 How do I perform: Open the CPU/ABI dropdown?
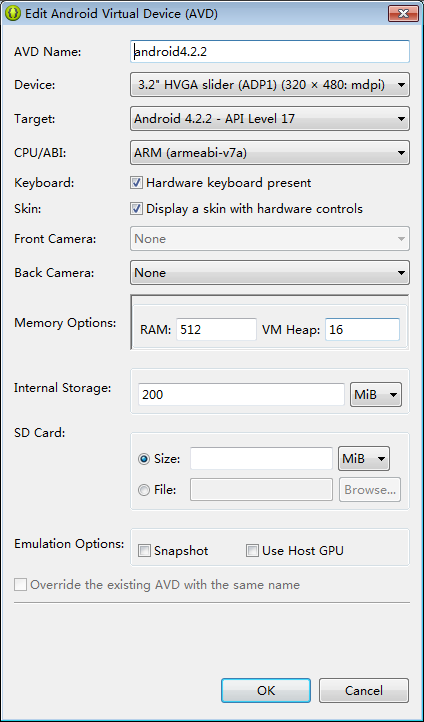click(x=270, y=153)
